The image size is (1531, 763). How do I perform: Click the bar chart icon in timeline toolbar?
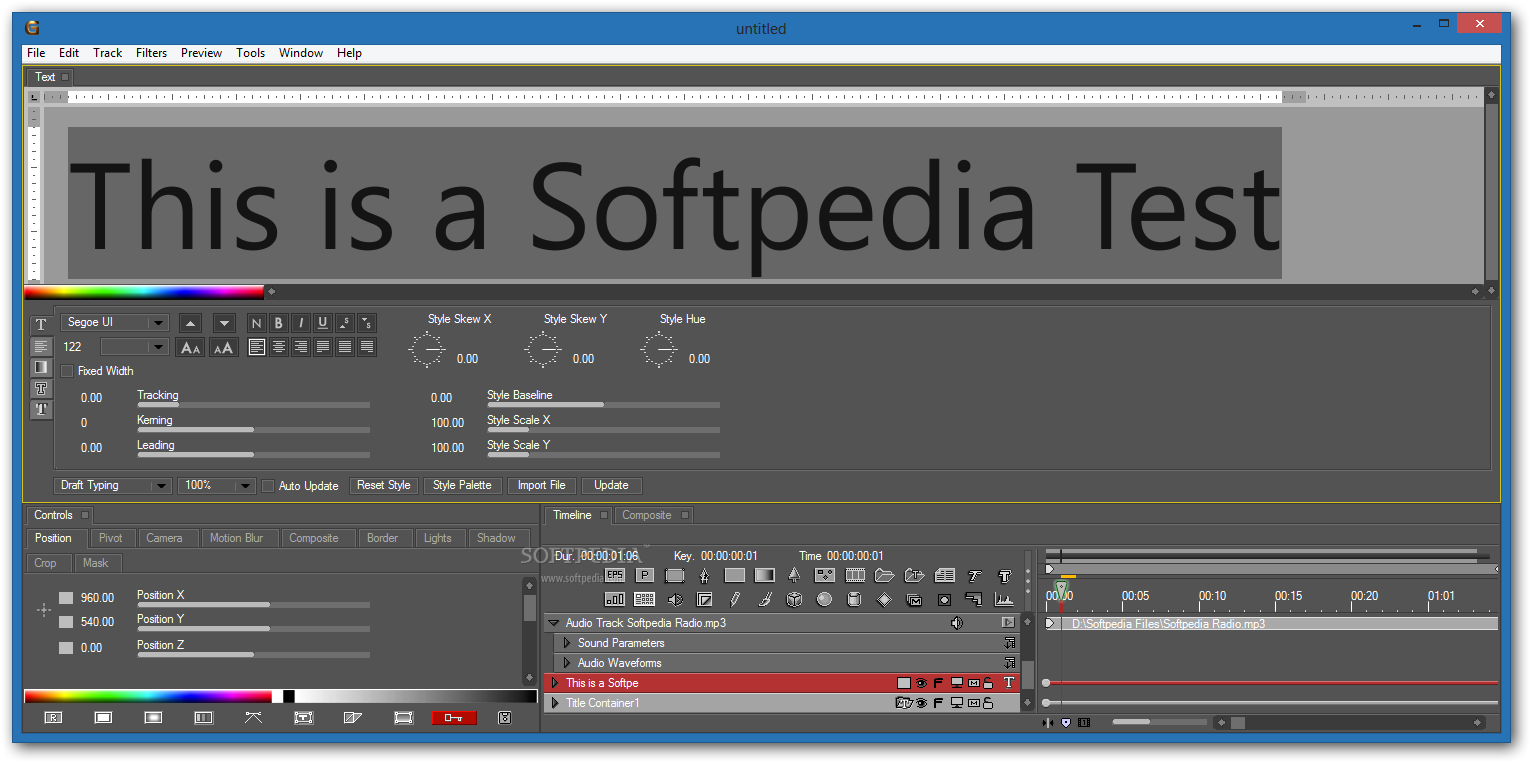tap(615, 599)
